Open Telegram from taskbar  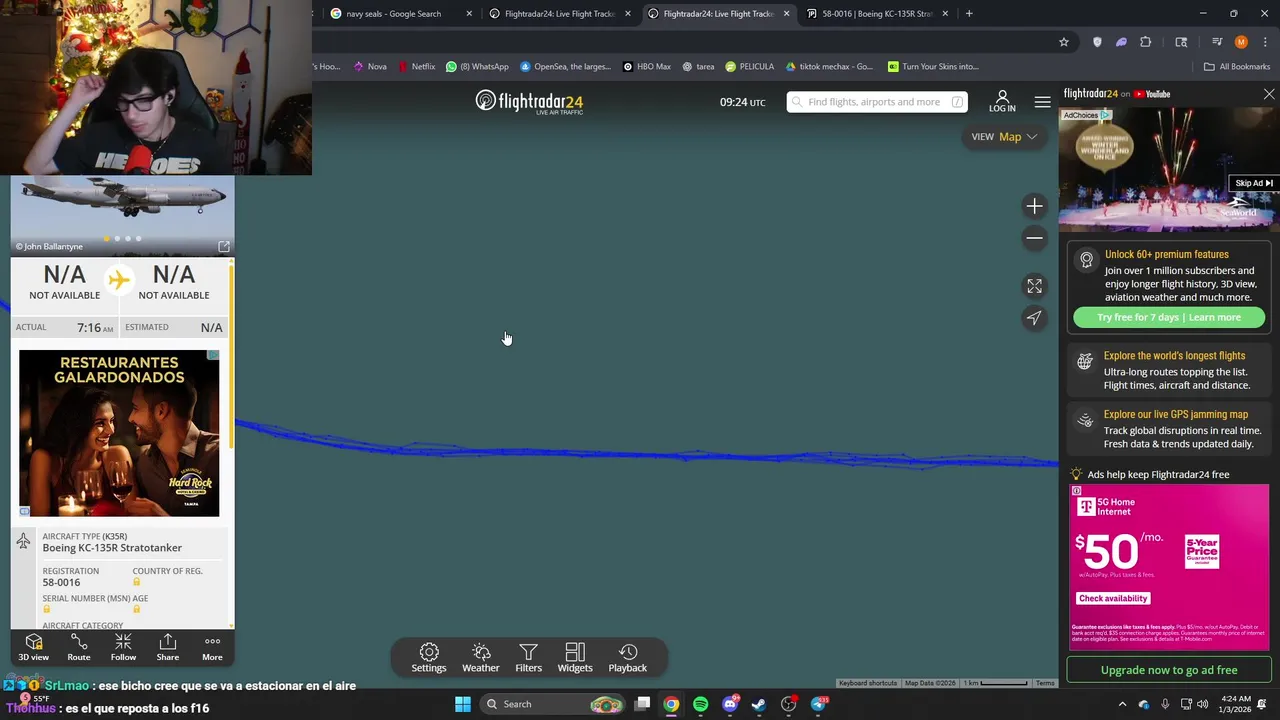click(x=819, y=704)
